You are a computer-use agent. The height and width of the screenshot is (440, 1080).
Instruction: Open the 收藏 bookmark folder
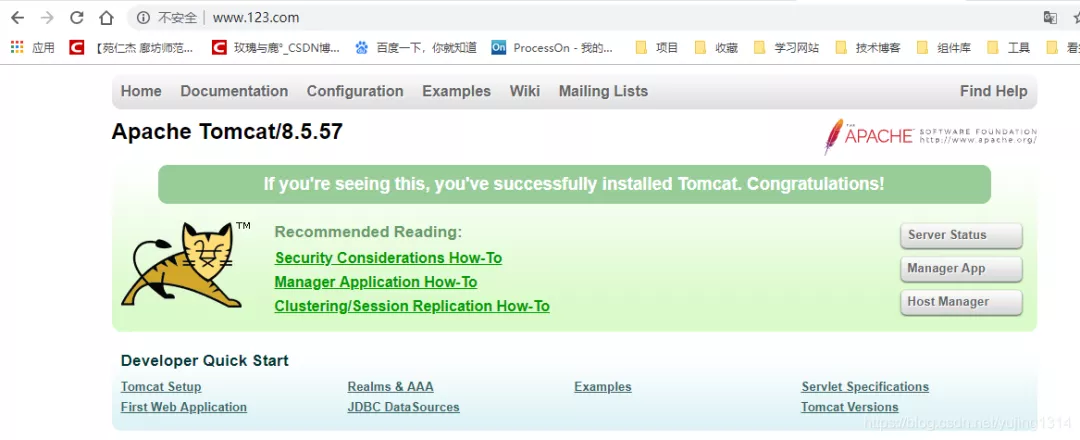(x=716, y=48)
